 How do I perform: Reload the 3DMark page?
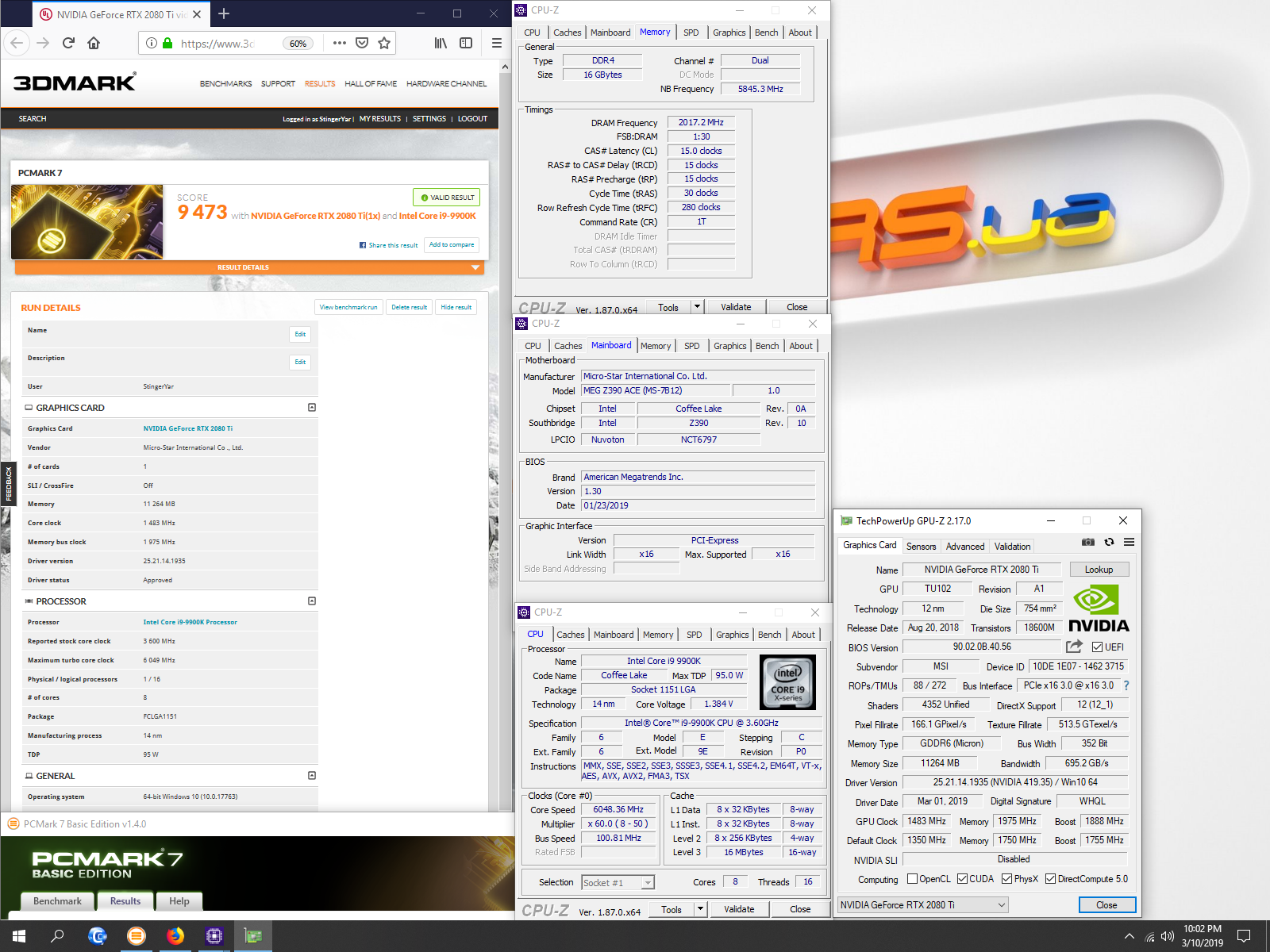(x=69, y=43)
